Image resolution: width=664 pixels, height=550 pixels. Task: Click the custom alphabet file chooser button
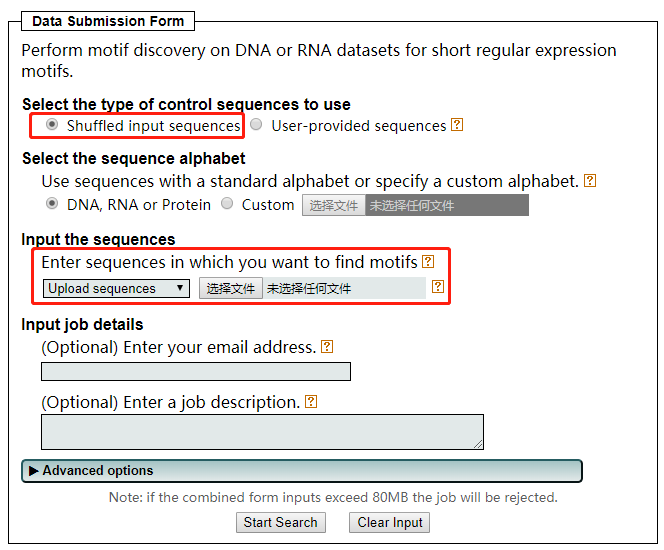tap(333, 205)
